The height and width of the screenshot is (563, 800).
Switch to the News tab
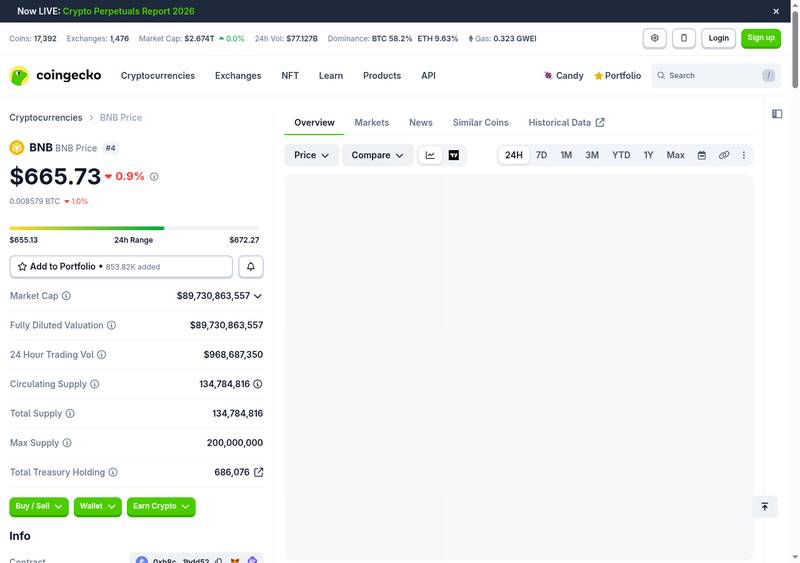(x=420, y=123)
